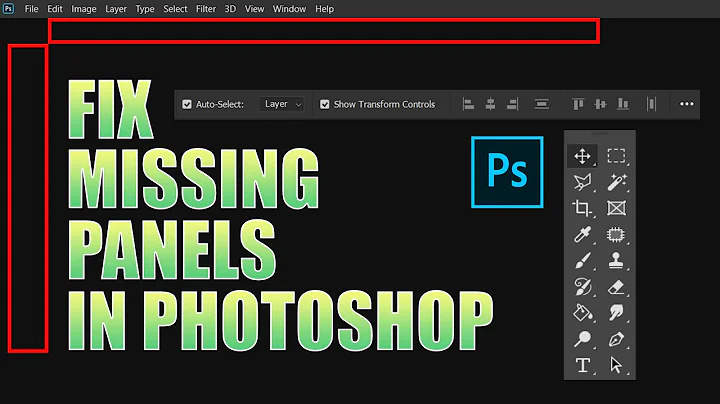Select the Eraser tool

point(616,287)
